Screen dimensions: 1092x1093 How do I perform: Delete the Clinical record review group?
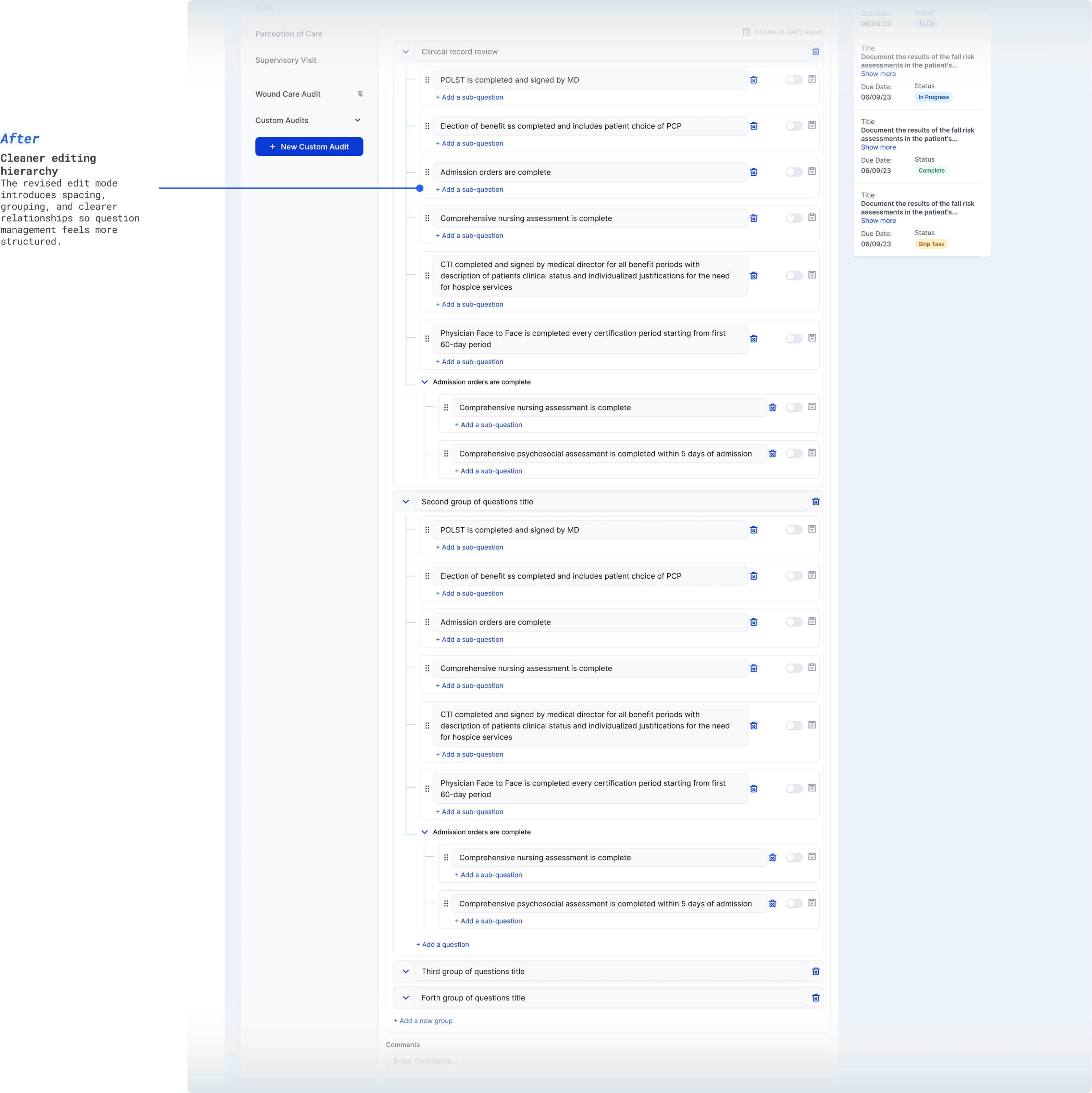click(x=815, y=51)
